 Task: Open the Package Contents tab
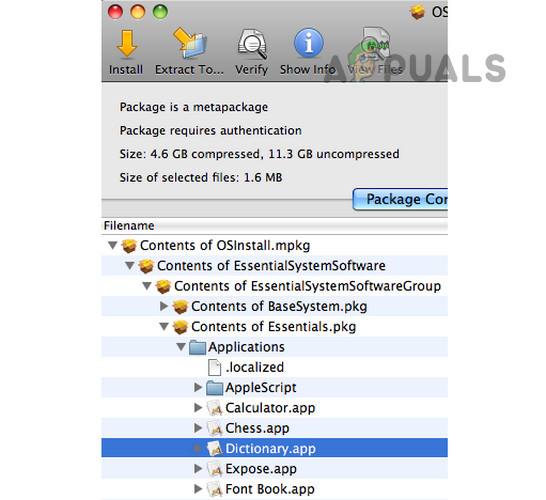point(400,200)
